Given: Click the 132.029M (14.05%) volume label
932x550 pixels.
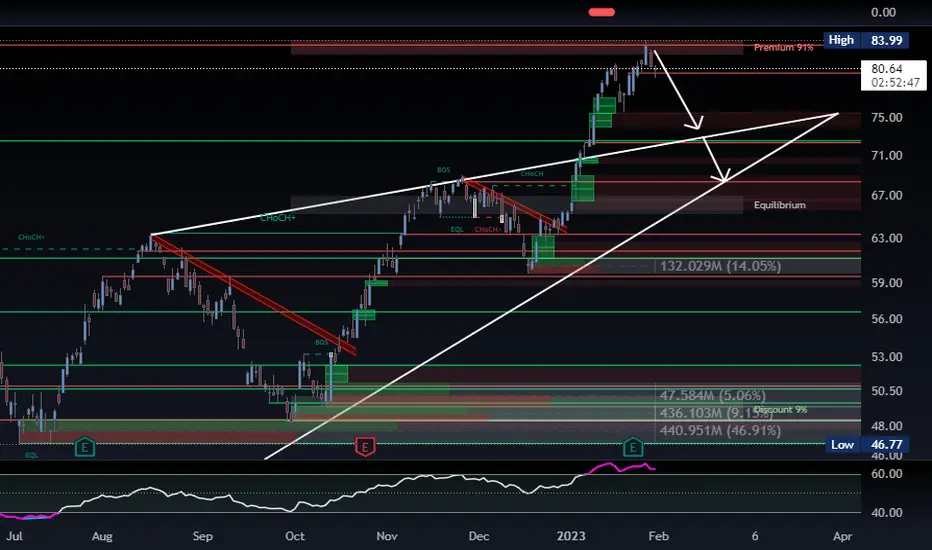Looking at the screenshot, I should point(720,266).
